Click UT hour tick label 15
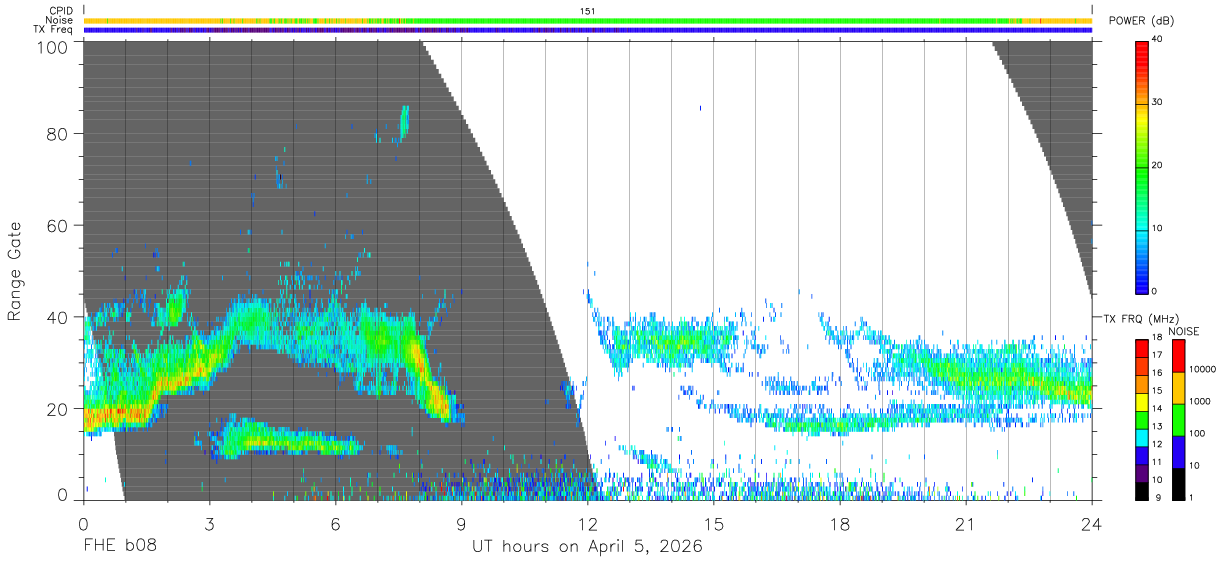Screen dimensions: 1228x567 tap(713, 524)
